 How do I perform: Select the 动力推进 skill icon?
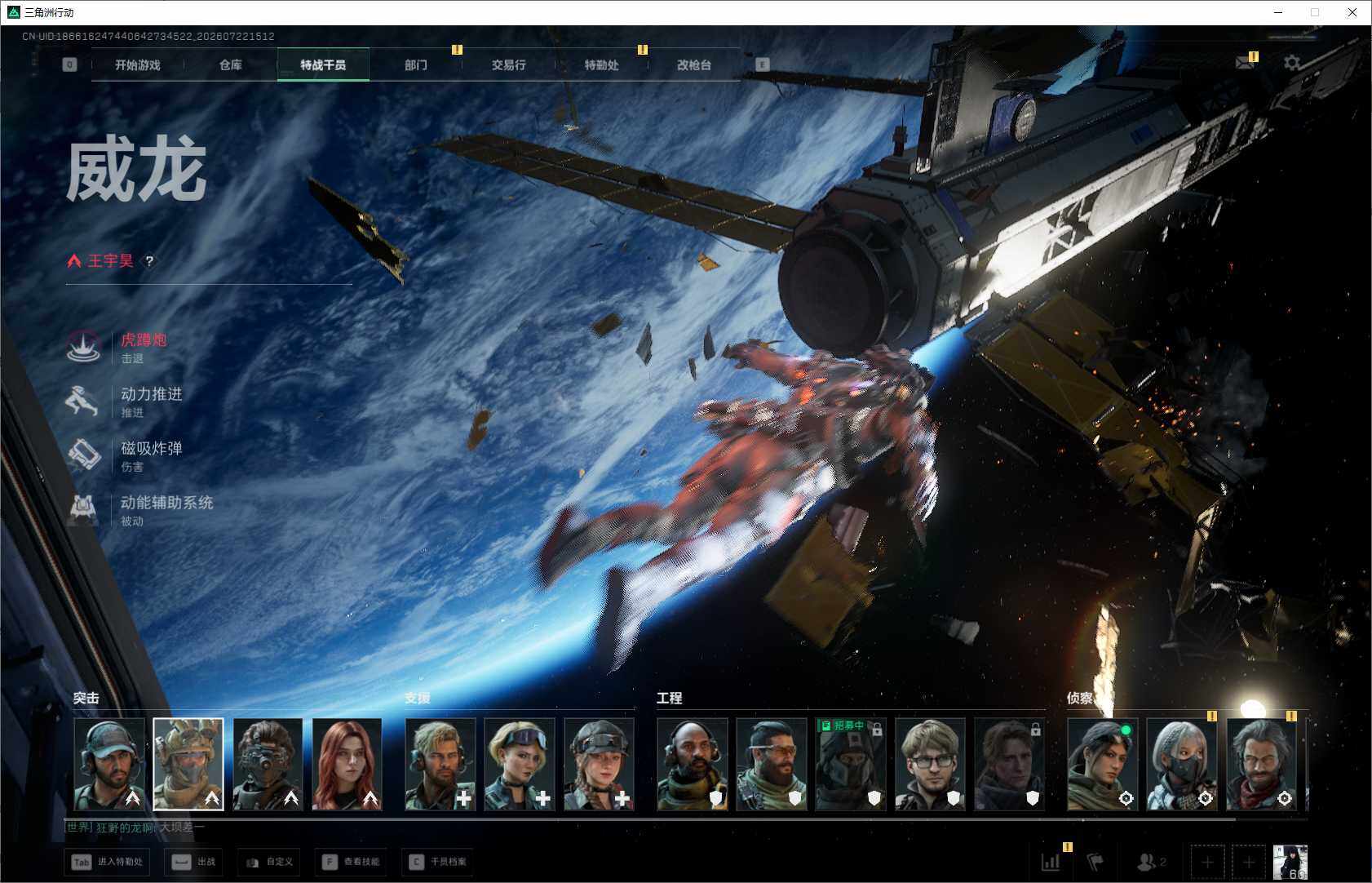[x=83, y=402]
